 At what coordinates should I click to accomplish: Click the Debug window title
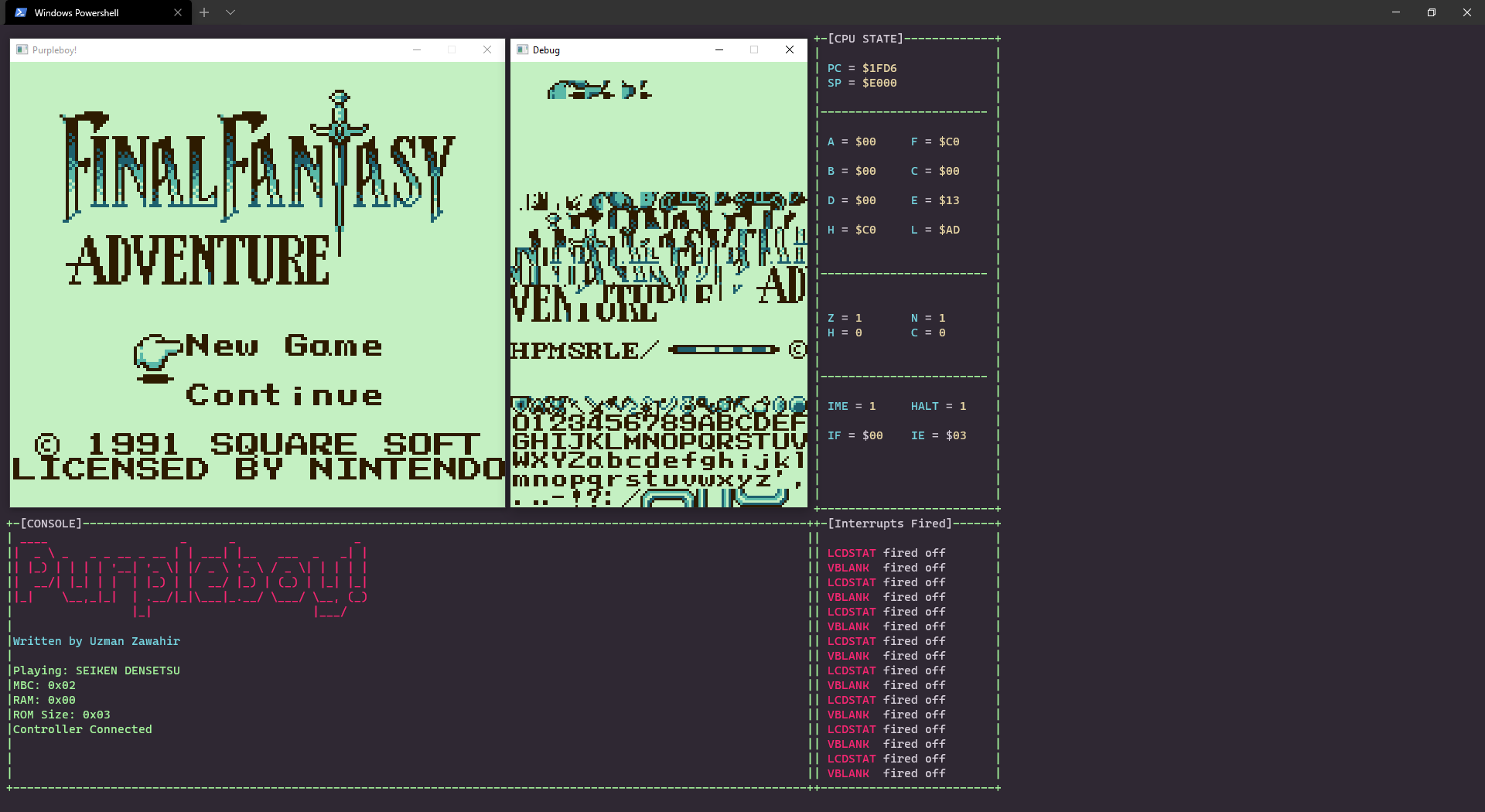pyautogui.click(x=546, y=50)
